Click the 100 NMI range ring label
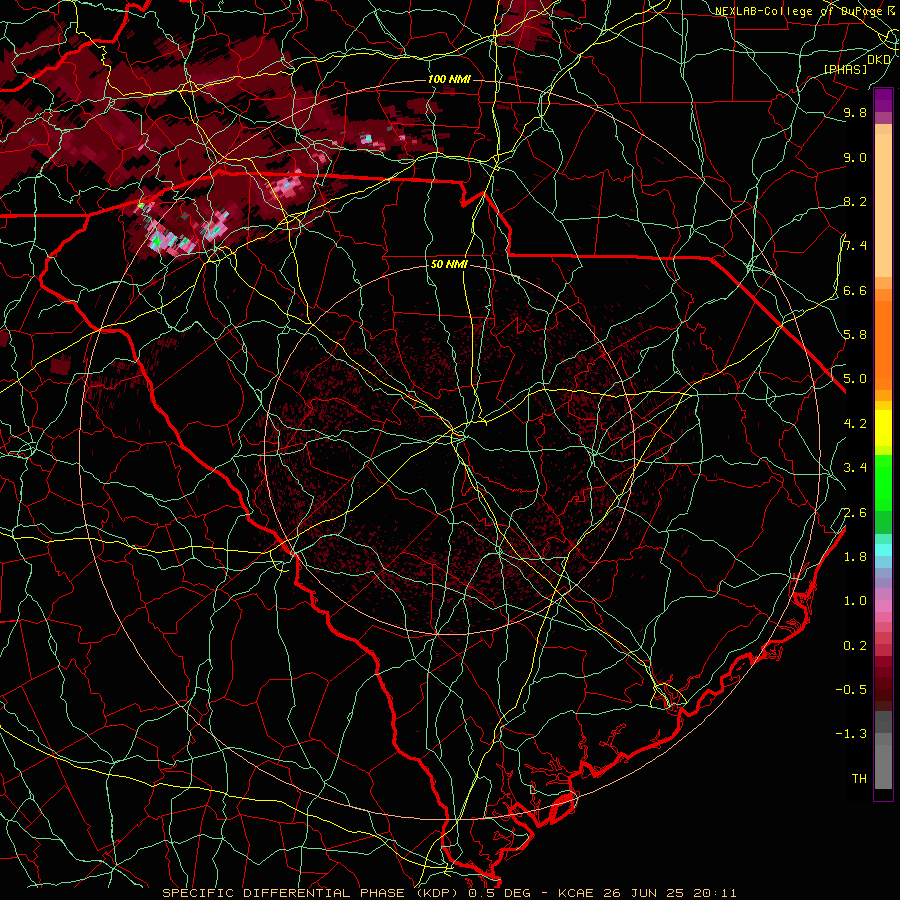 [x=449, y=79]
